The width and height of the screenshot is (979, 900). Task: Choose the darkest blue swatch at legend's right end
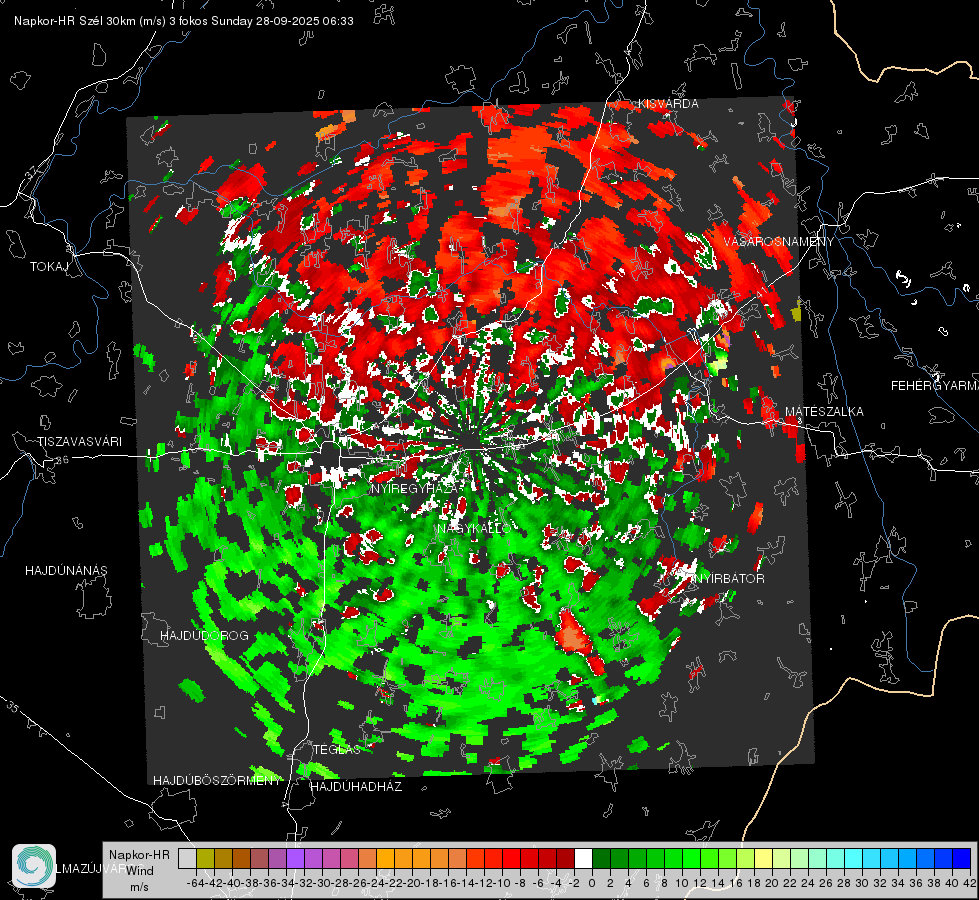click(x=962, y=858)
